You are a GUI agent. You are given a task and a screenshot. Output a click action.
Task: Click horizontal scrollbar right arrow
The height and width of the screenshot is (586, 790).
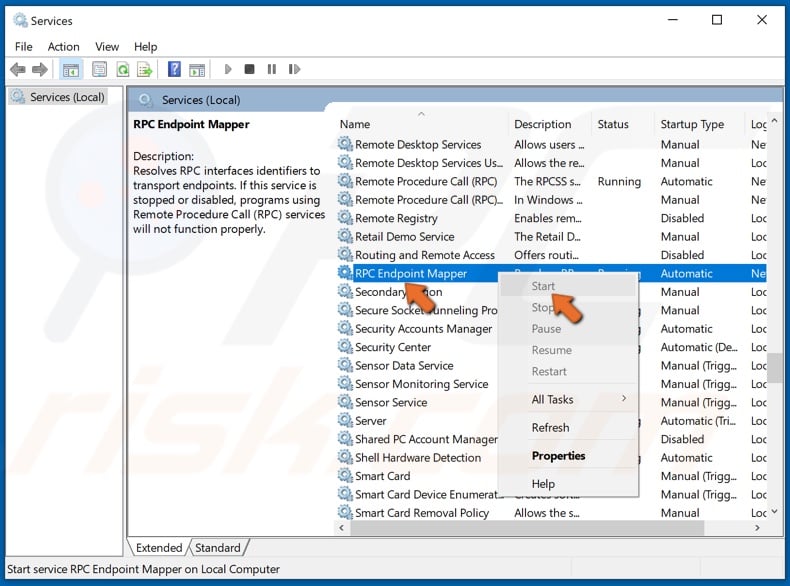[x=757, y=528]
